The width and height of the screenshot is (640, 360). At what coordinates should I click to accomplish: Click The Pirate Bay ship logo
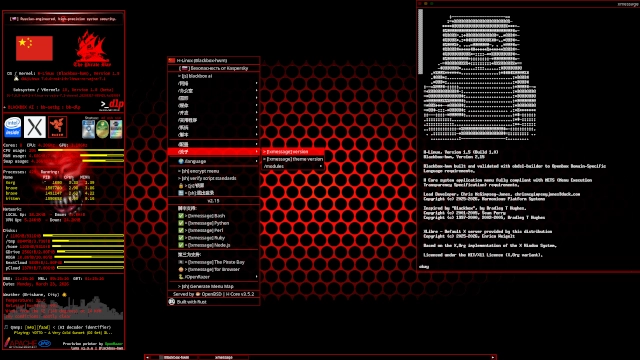coord(92,48)
